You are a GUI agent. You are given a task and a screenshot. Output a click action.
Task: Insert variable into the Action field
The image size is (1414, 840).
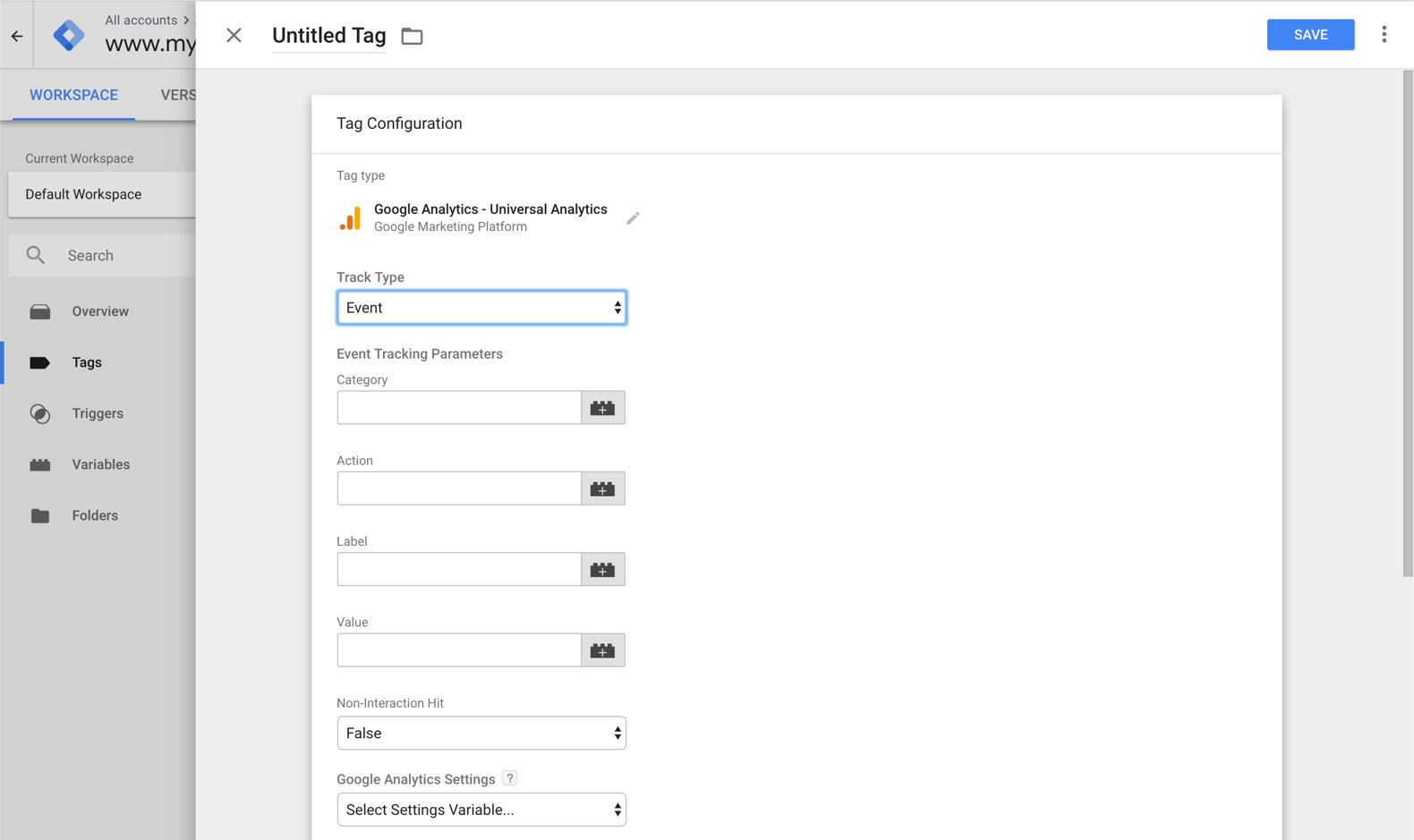point(602,488)
